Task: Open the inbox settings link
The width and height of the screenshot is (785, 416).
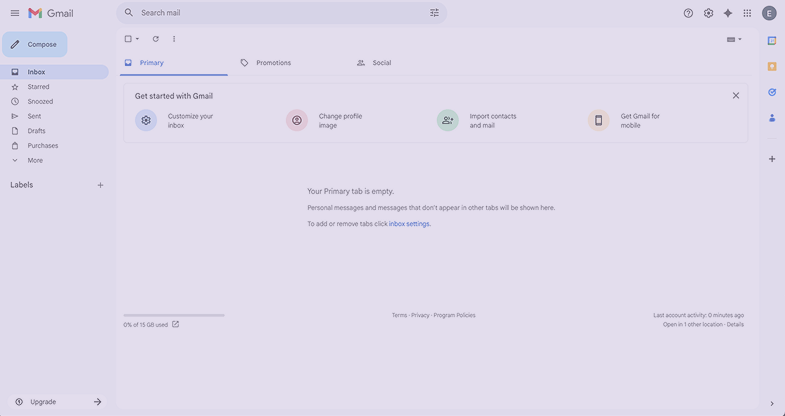Action: [x=409, y=224]
